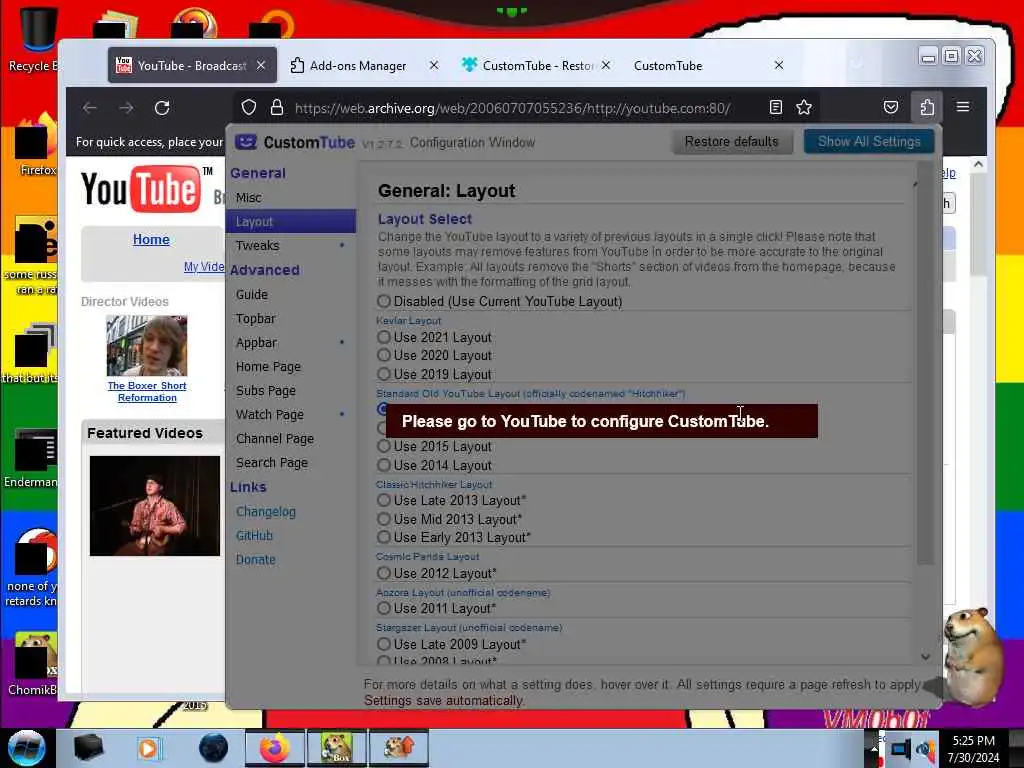Reload the page with the refresh icon
The height and width of the screenshot is (768, 1024).
click(162, 108)
